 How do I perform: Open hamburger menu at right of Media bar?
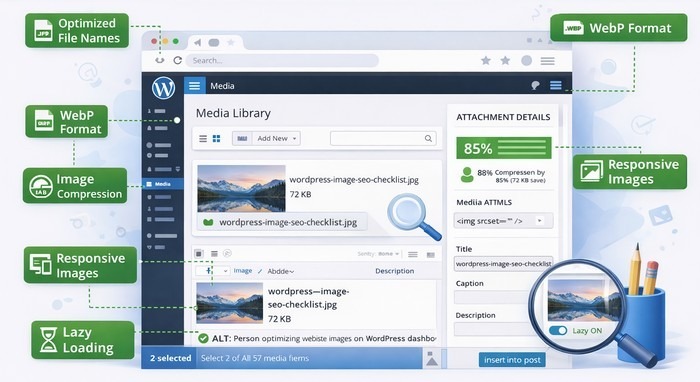pos(556,85)
